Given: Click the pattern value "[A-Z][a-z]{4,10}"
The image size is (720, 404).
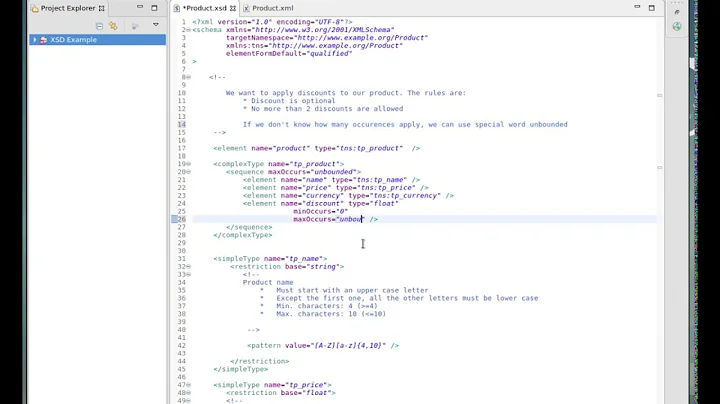Looking at the screenshot, I should point(348,346).
